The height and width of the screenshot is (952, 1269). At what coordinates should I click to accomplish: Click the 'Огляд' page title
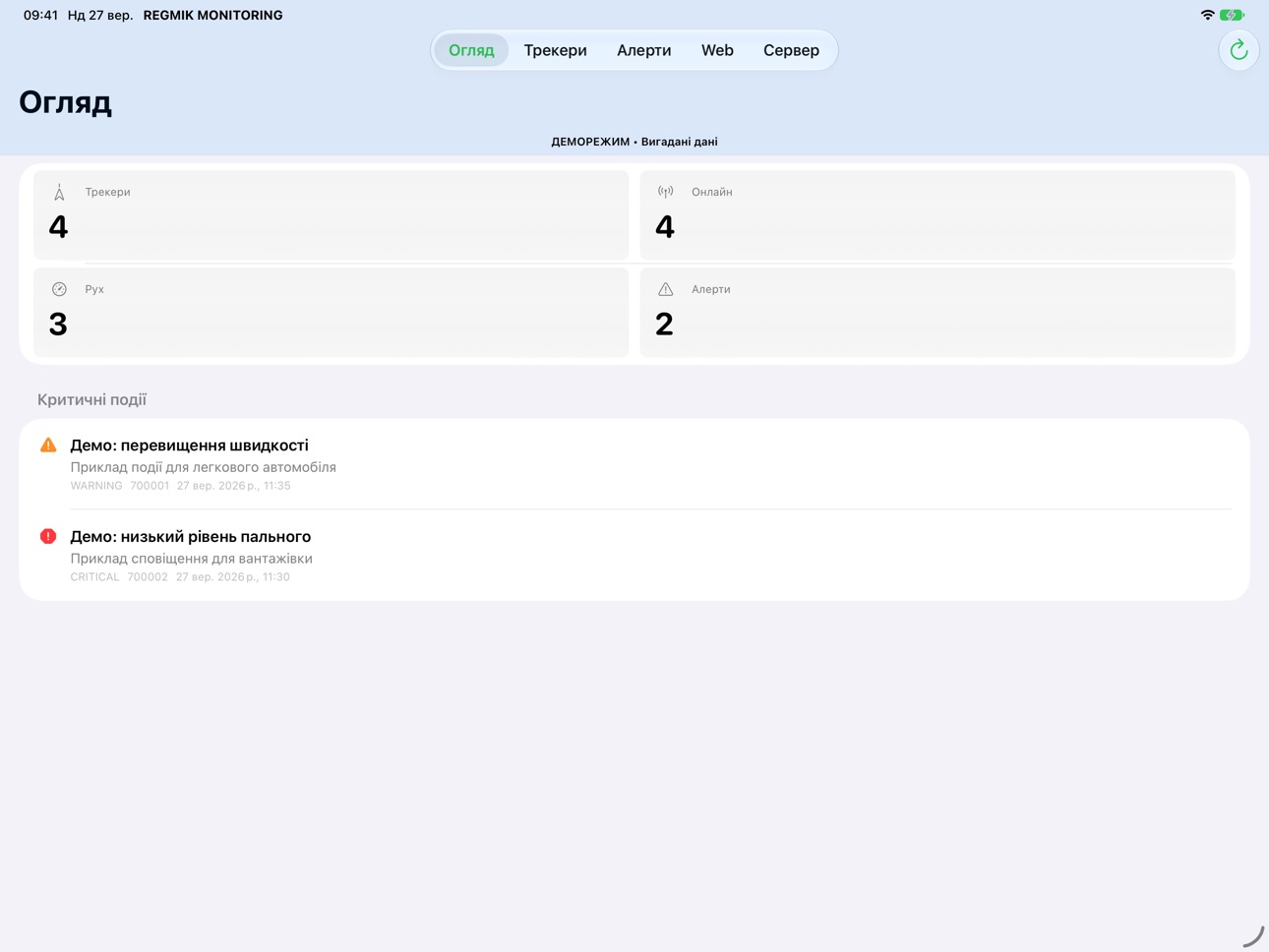pyautogui.click(x=65, y=103)
